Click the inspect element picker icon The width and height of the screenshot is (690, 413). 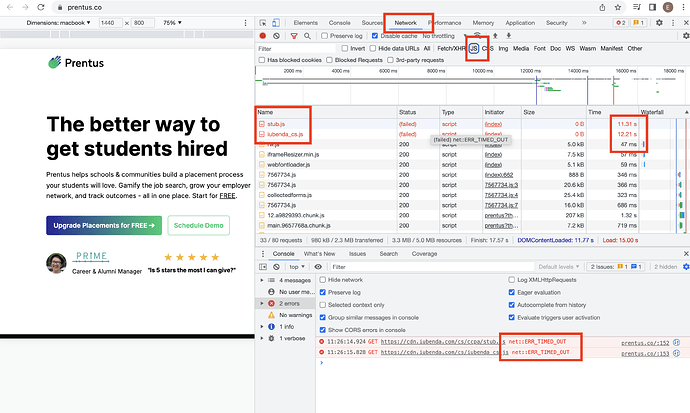coord(263,23)
